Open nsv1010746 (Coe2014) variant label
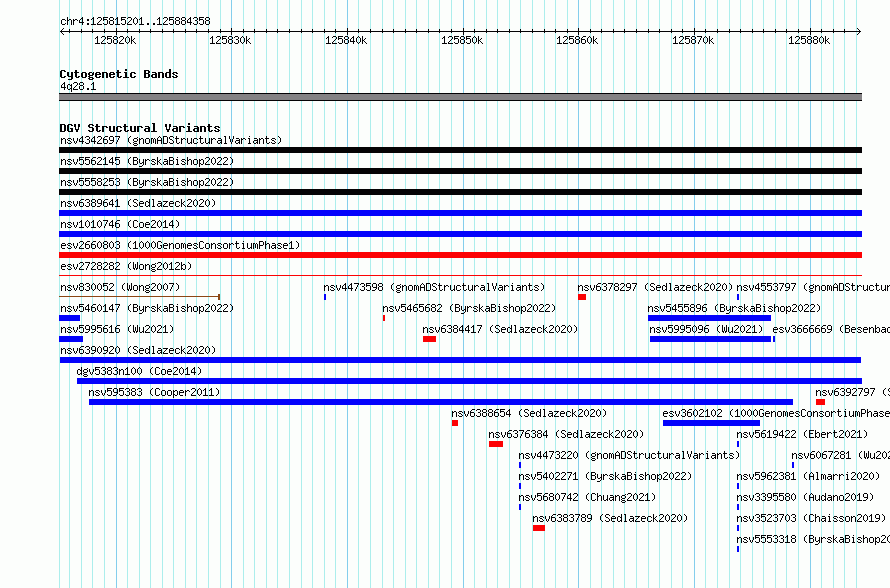The image size is (890, 588). pyautogui.click(x=120, y=224)
